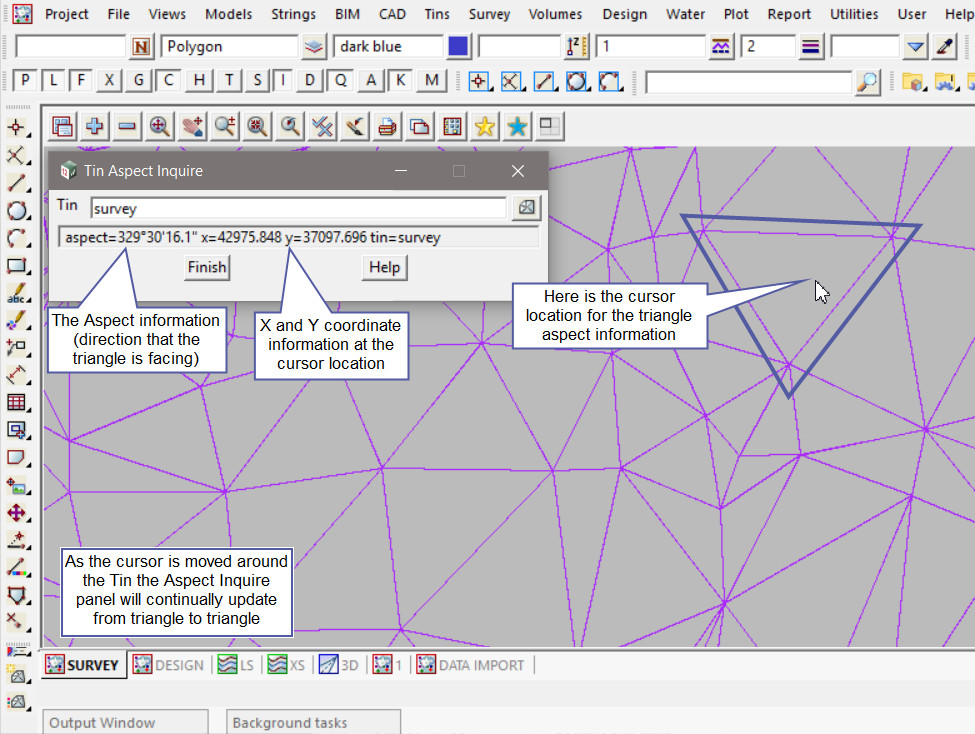
Task: Open the model layers picker beside Polygon
Action: coord(315,47)
